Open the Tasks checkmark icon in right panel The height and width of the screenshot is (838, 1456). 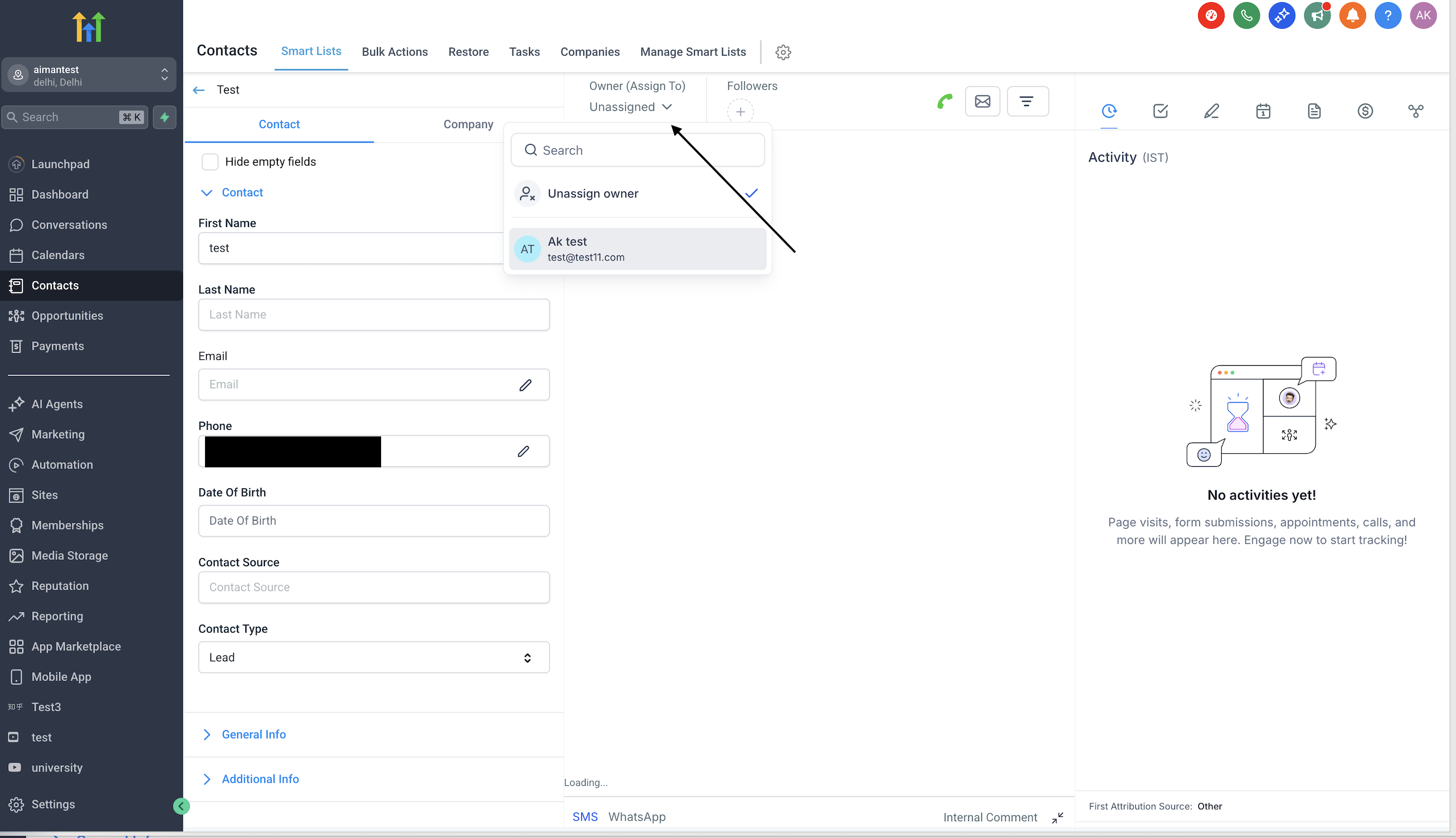tap(1160, 111)
